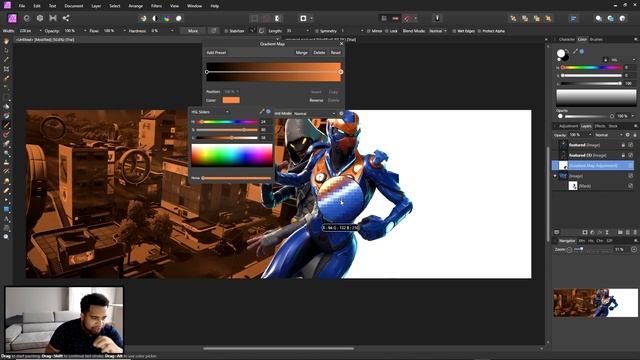Click Add Preset in Gradient Map
Viewport: 640px width, 360px height.
click(216, 53)
